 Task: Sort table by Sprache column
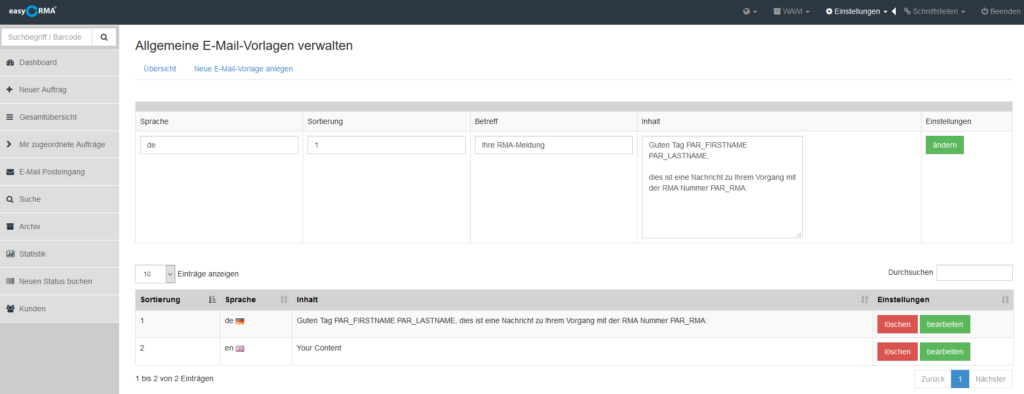point(256,299)
